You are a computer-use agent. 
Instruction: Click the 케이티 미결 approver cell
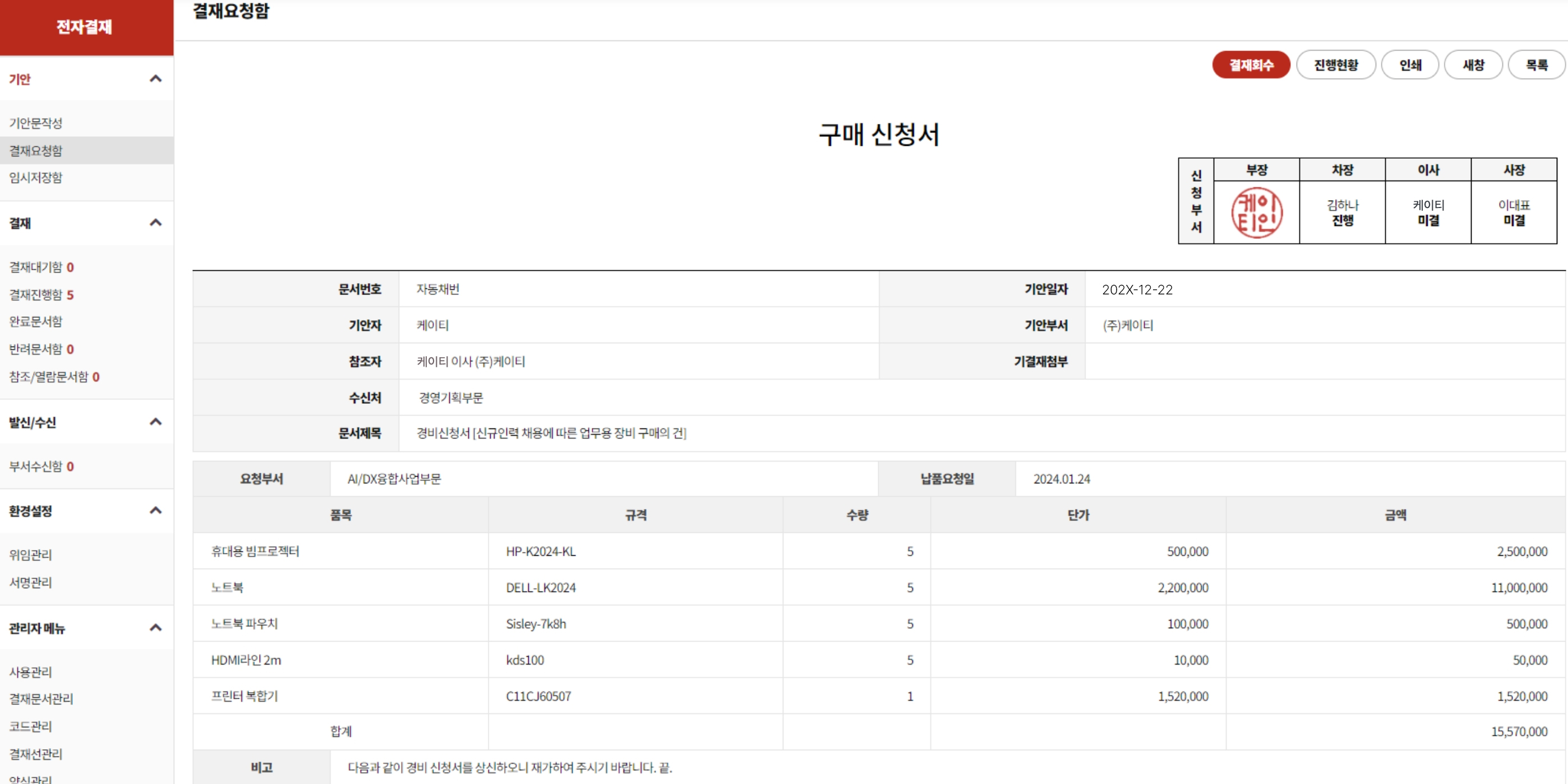click(1428, 213)
